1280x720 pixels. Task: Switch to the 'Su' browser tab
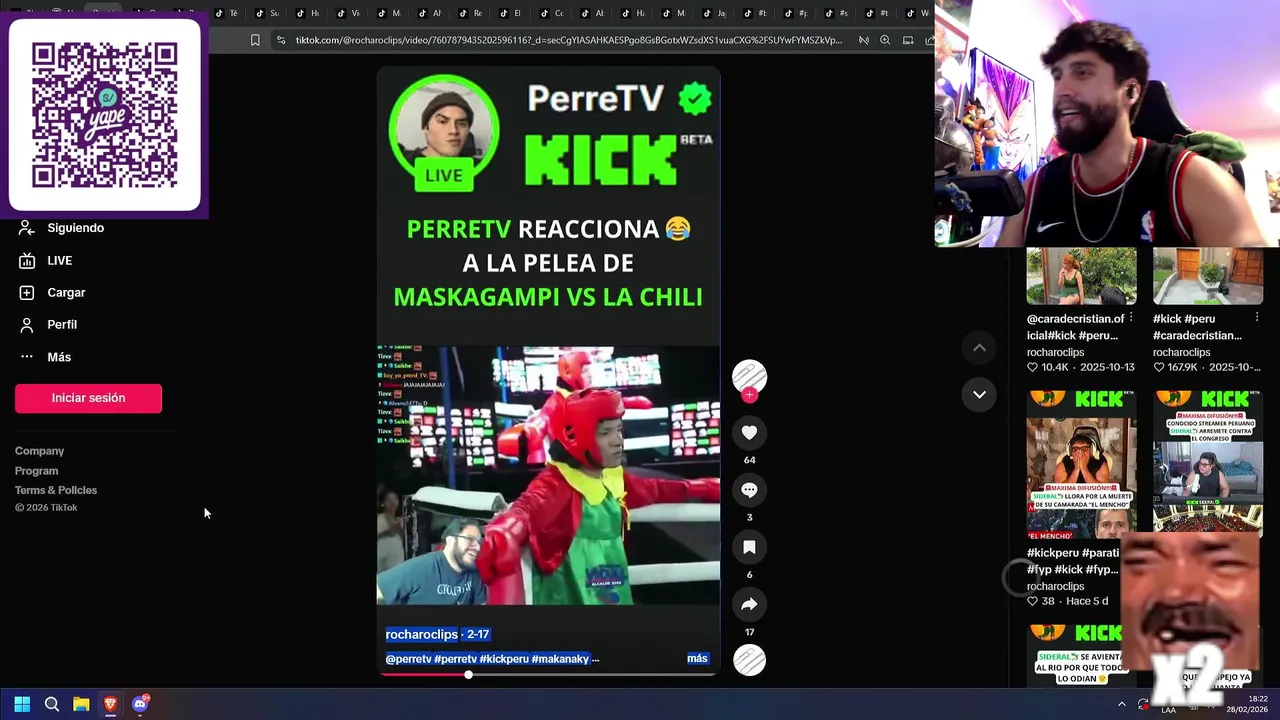267,13
